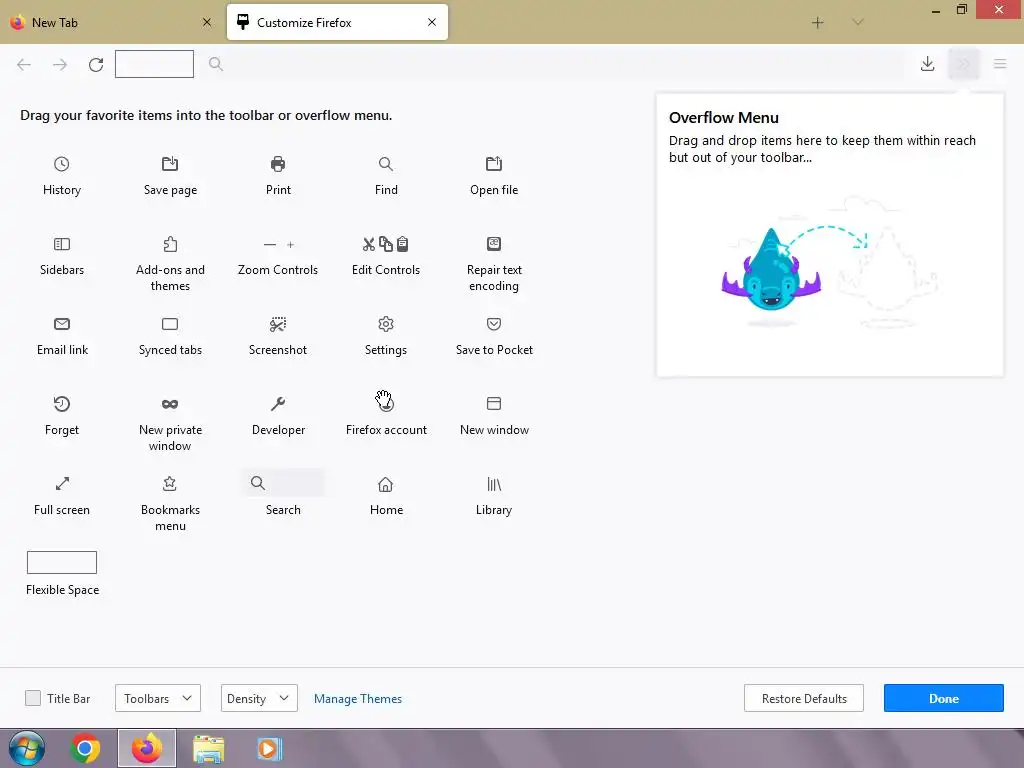Screen dimensions: 1024x768
Task: Open the Toolbars dropdown
Action: (x=157, y=698)
